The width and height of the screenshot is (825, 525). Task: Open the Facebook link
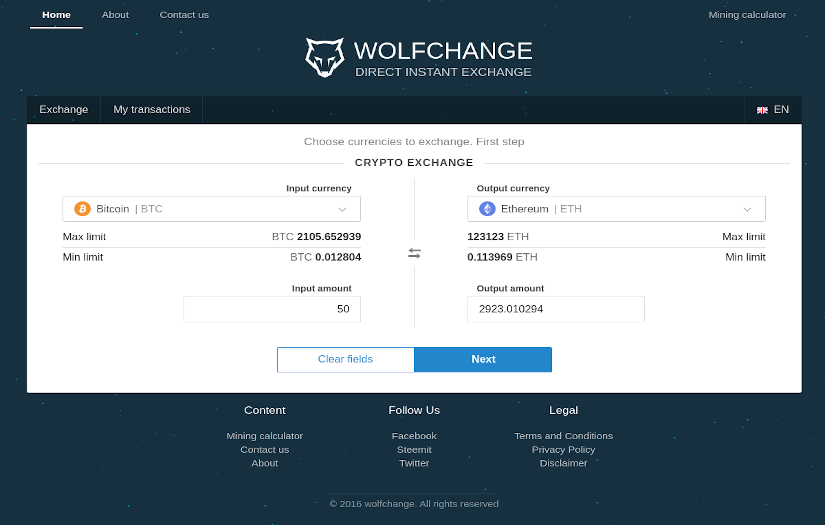[414, 436]
